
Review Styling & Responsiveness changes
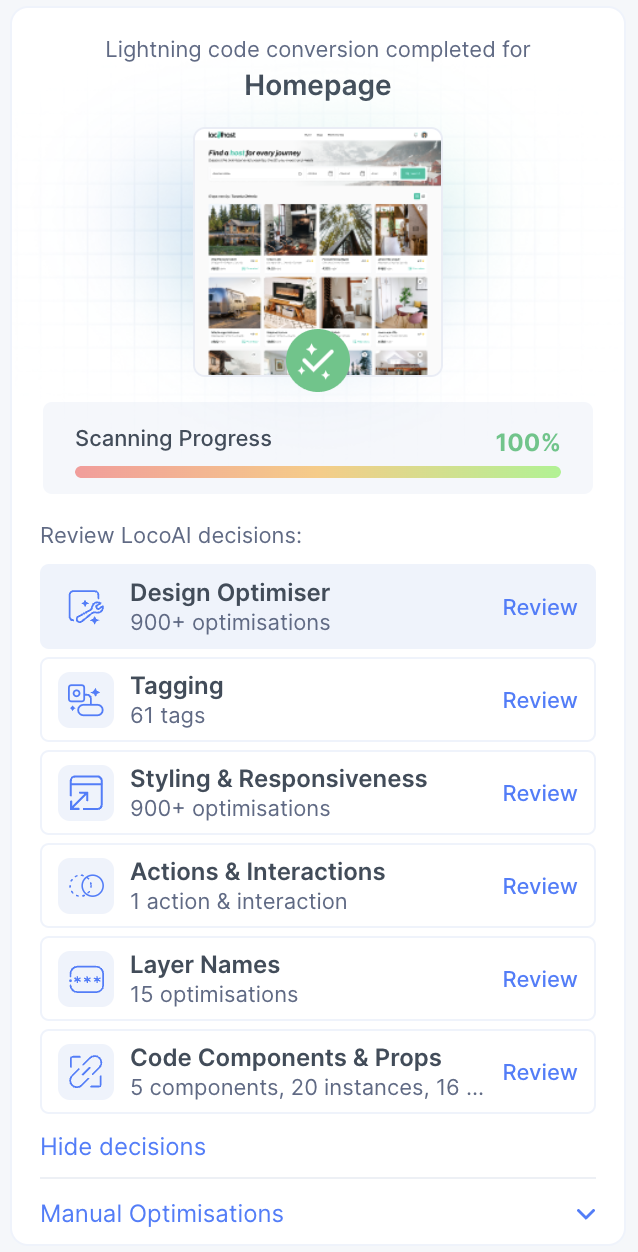tap(539, 792)
